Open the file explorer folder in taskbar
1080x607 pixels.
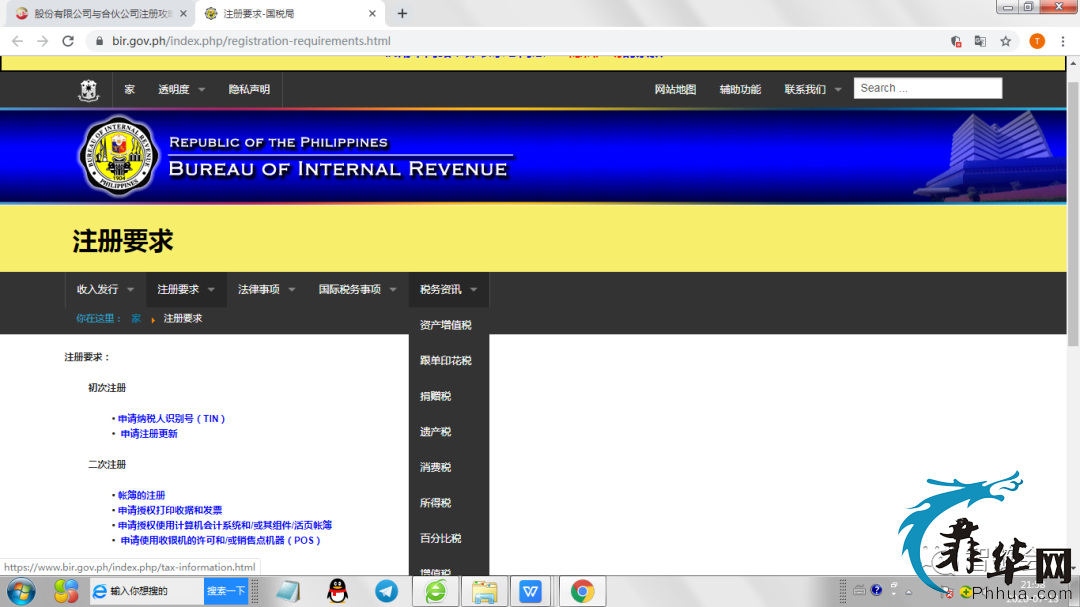484,591
